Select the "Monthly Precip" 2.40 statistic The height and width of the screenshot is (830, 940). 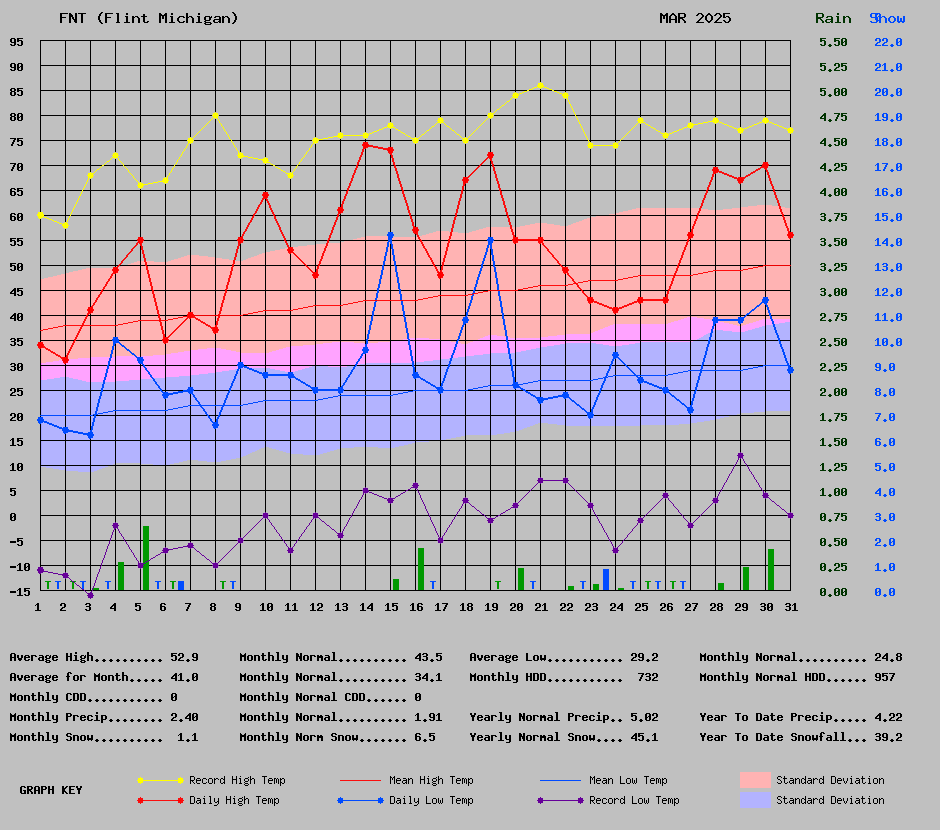[104, 717]
